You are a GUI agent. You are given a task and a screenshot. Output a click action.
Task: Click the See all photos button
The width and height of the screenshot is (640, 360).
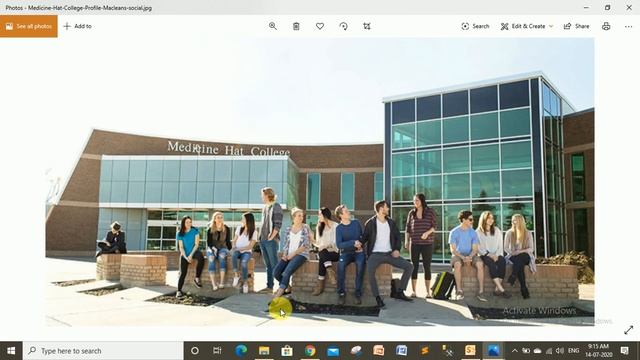pyautogui.click(x=29, y=26)
